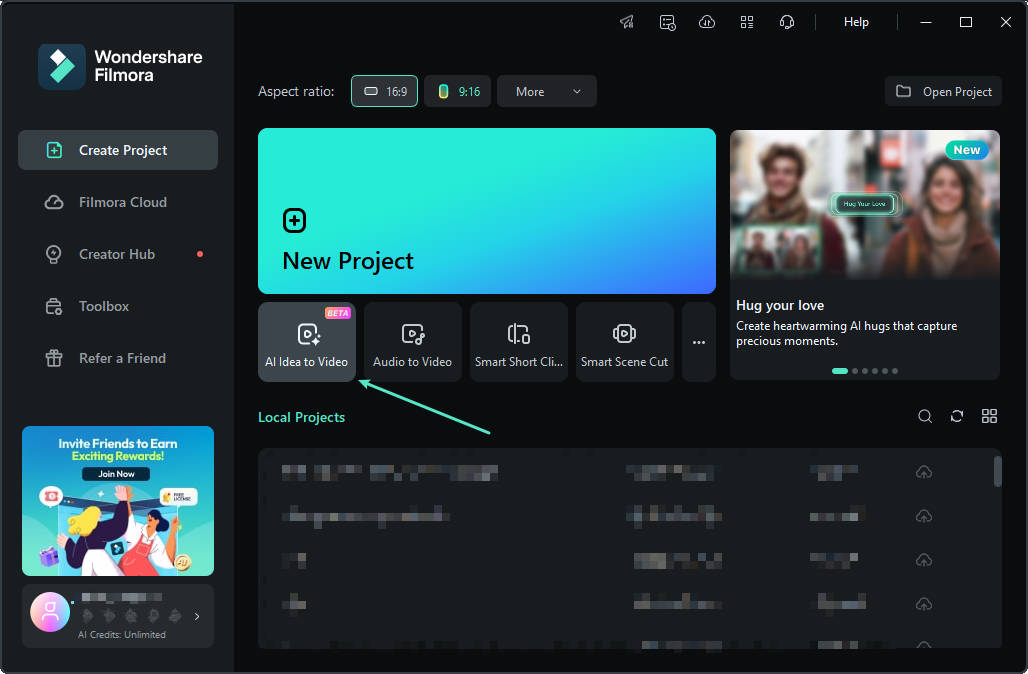Click the Open Project button
Viewport: 1028px width, 674px height.
pyautogui.click(x=943, y=91)
